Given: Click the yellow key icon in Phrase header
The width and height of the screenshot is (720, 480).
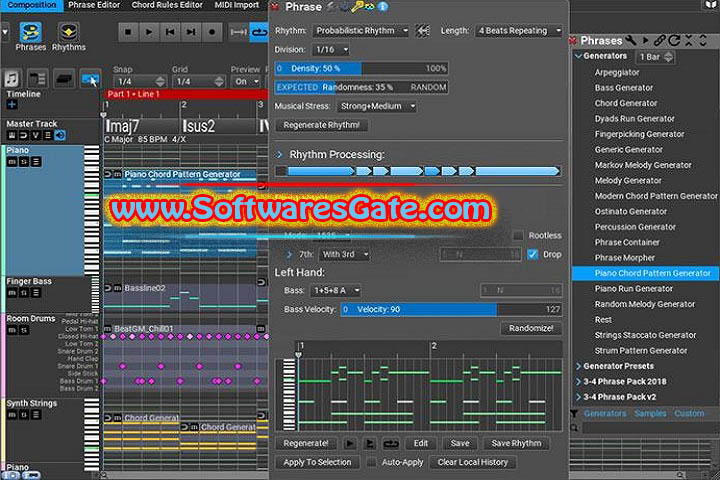Looking at the screenshot, I should (x=357, y=6).
